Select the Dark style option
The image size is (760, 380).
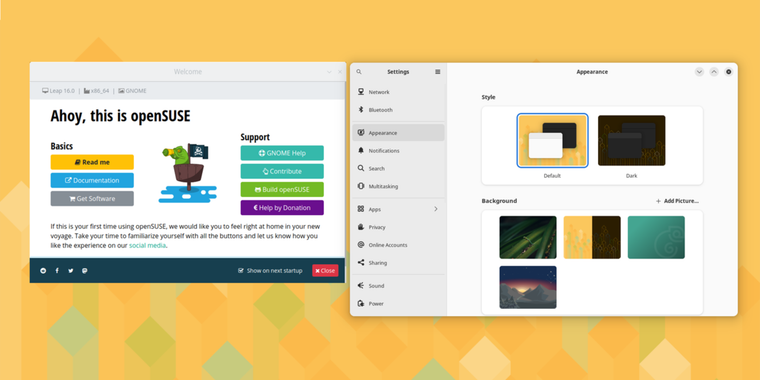(x=632, y=141)
